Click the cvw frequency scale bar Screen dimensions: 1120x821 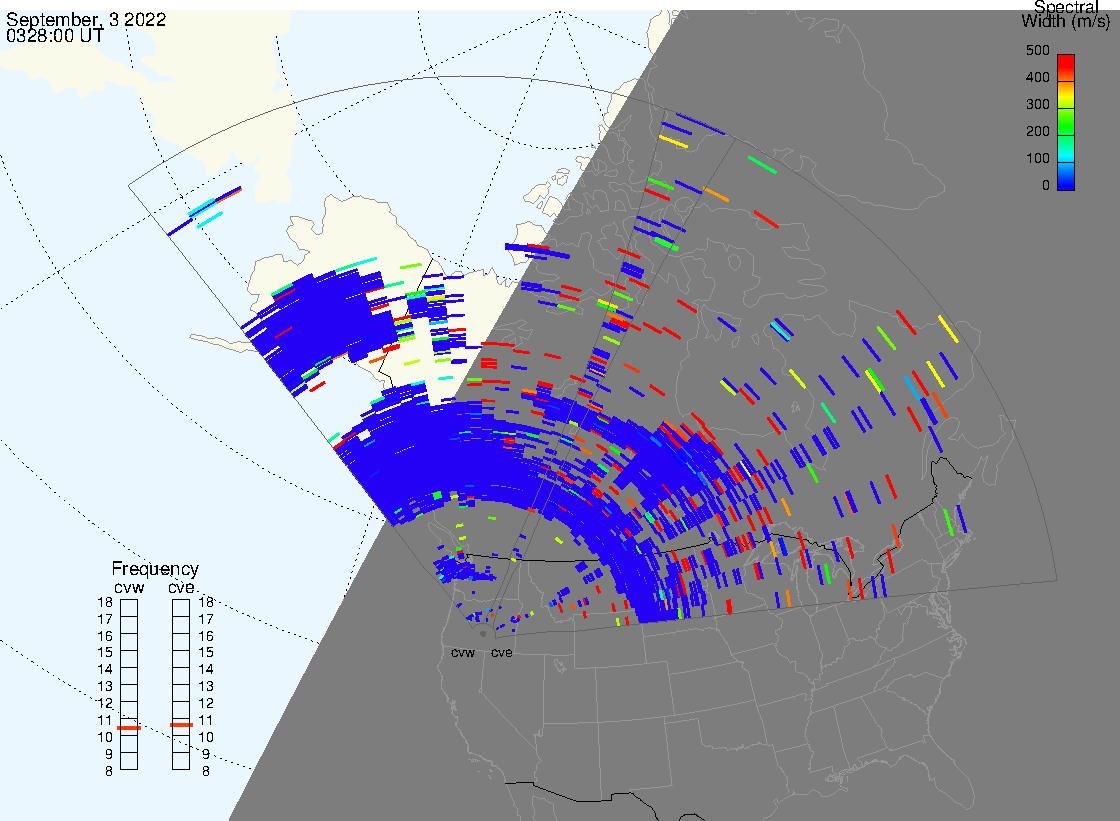pyautogui.click(x=129, y=685)
